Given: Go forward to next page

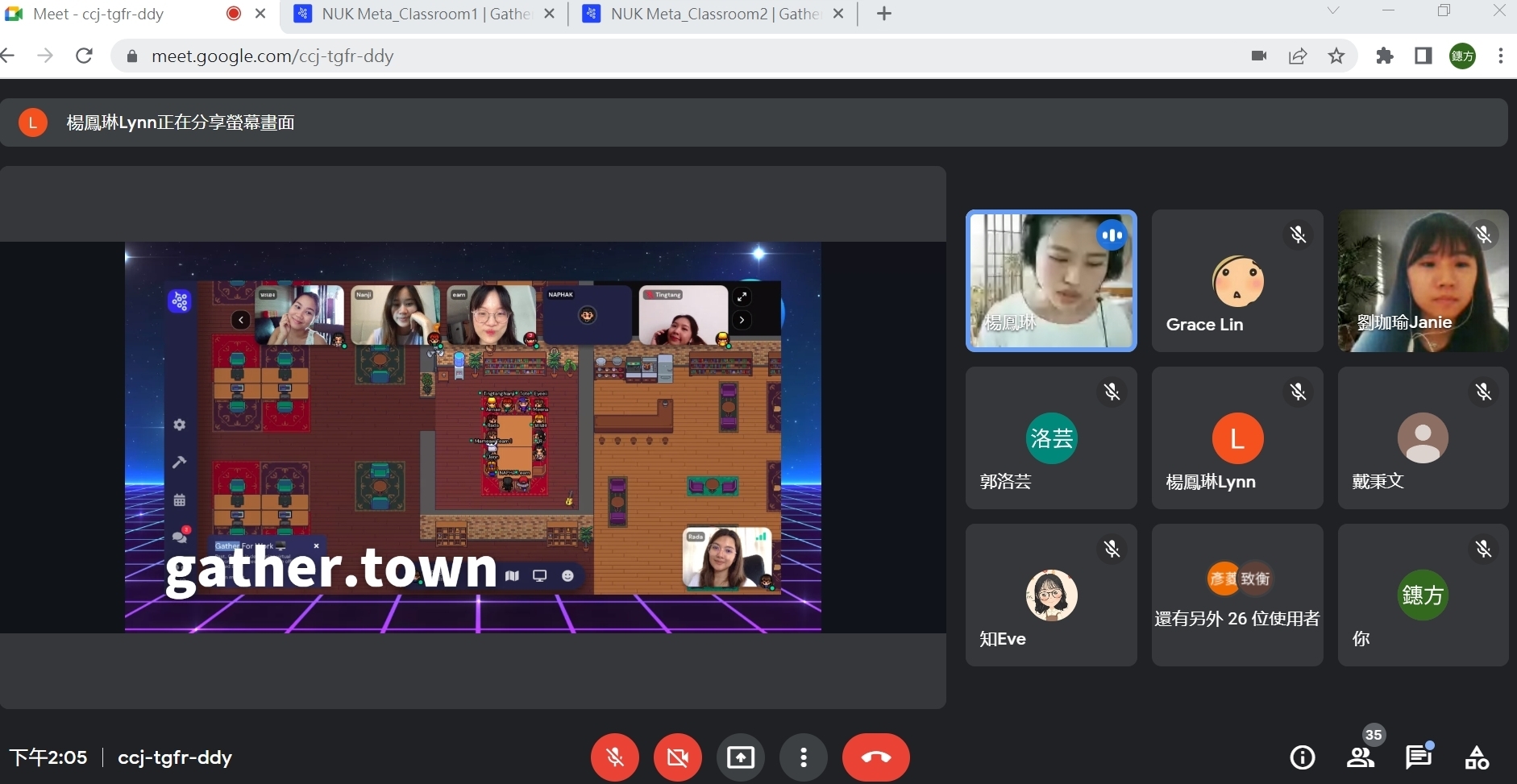Looking at the screenshot, I should (45, 56).
